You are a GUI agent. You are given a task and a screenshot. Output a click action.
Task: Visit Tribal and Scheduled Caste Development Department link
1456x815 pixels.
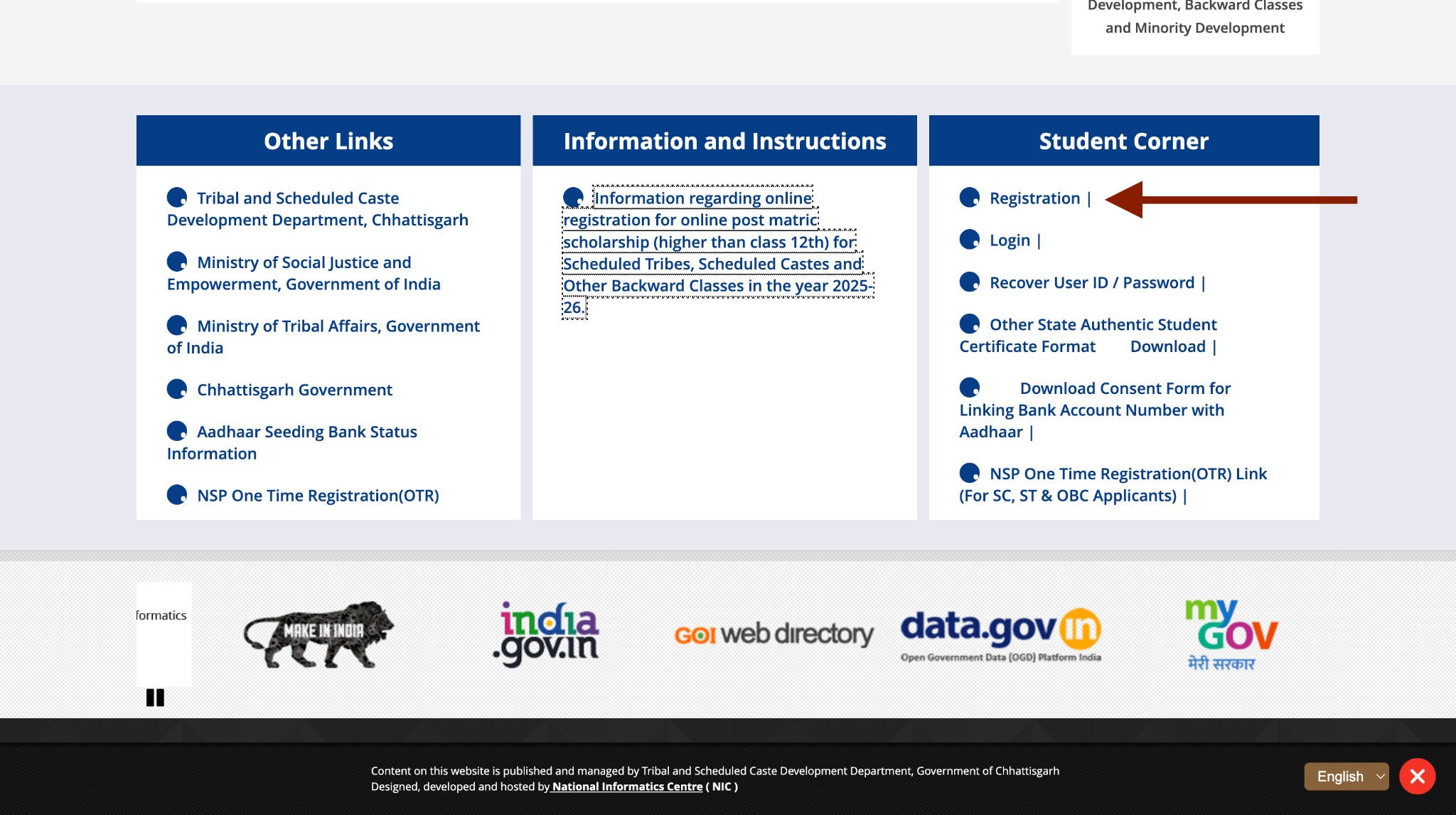click(x=318, y=209)
